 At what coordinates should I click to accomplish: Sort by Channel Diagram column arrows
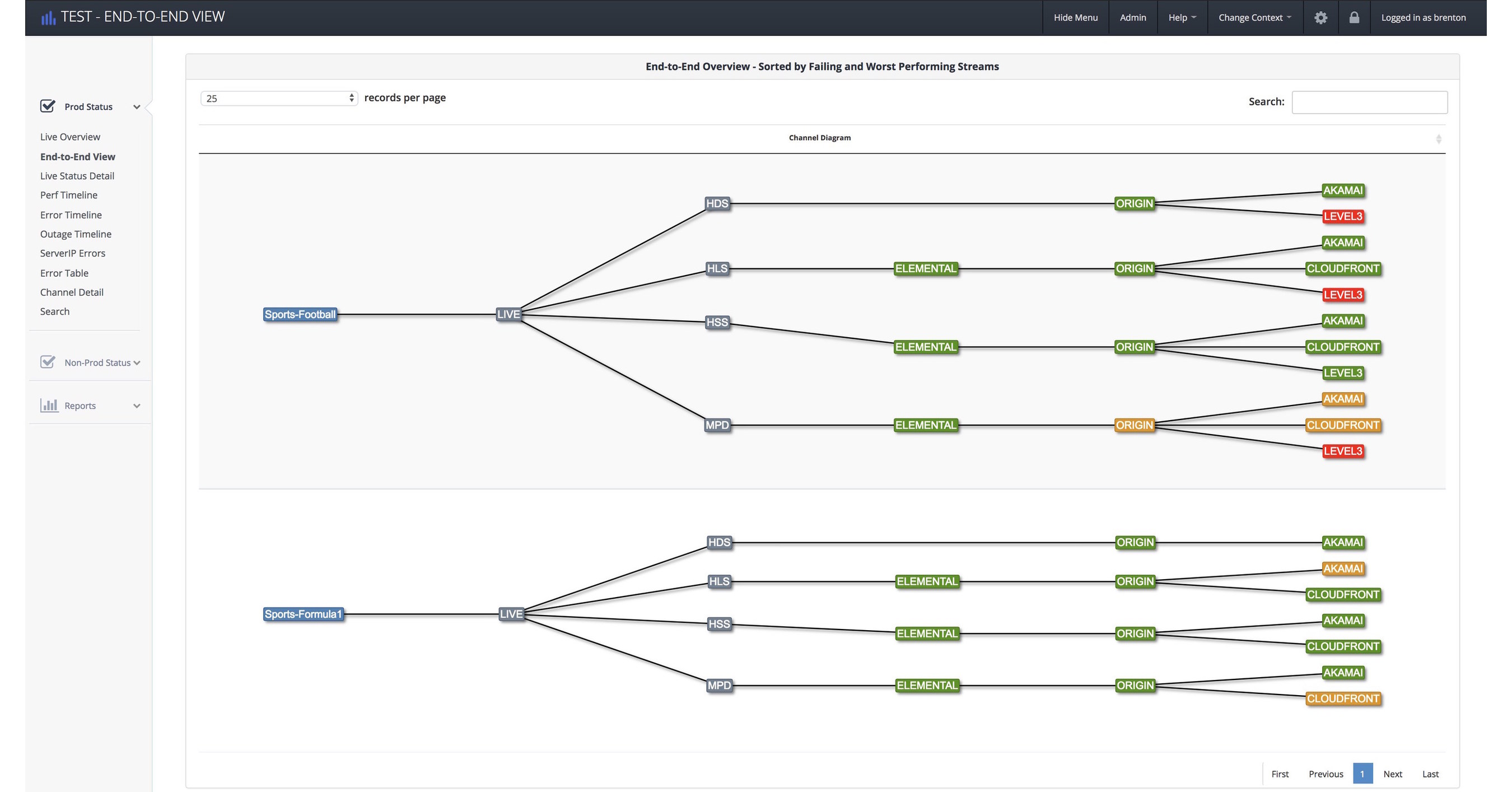pyautogui.click(x=1438, y=138)
